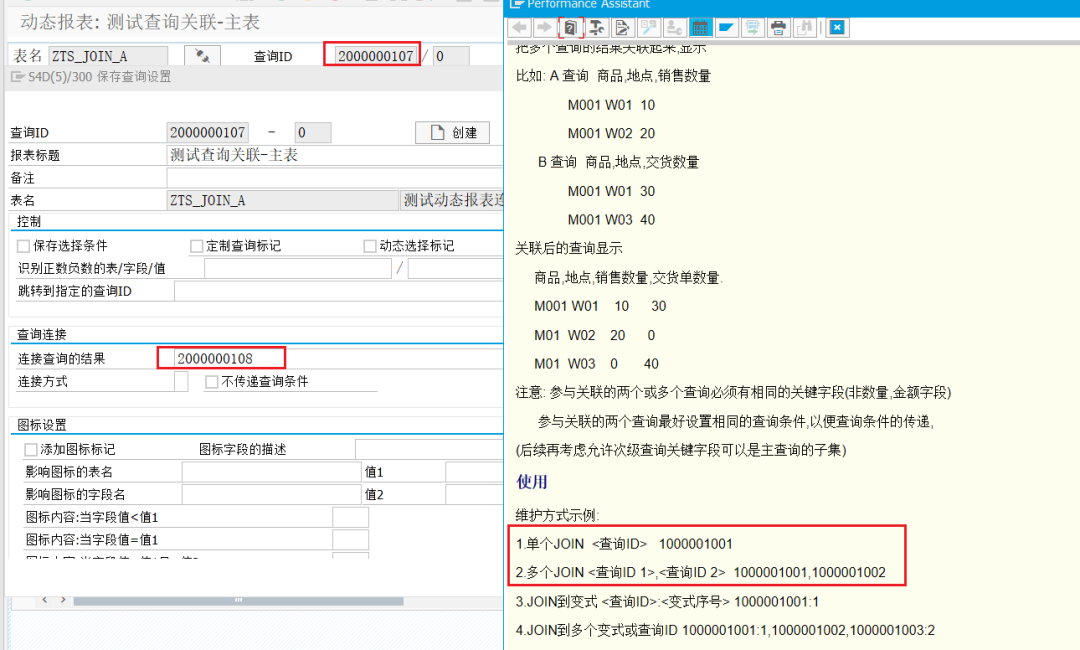Click the 识别正数负数的表/字段/值 first field

298,269
